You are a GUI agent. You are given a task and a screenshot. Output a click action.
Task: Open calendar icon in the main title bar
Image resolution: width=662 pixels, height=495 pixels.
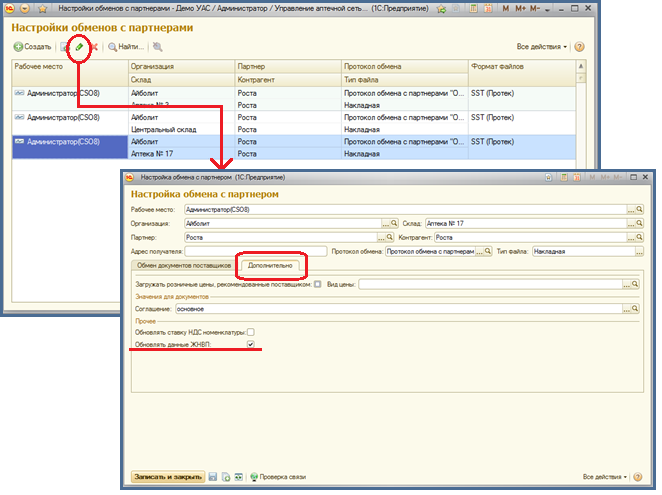tap(488, 8)
